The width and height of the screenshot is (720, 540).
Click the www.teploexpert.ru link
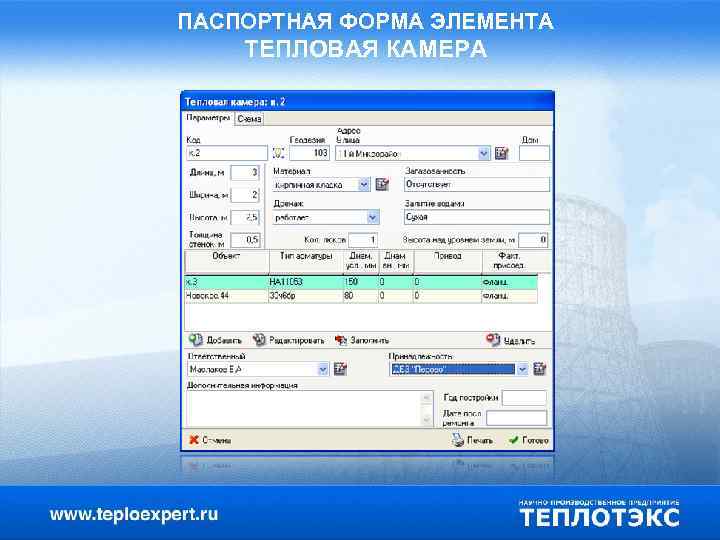coord(134,514)
